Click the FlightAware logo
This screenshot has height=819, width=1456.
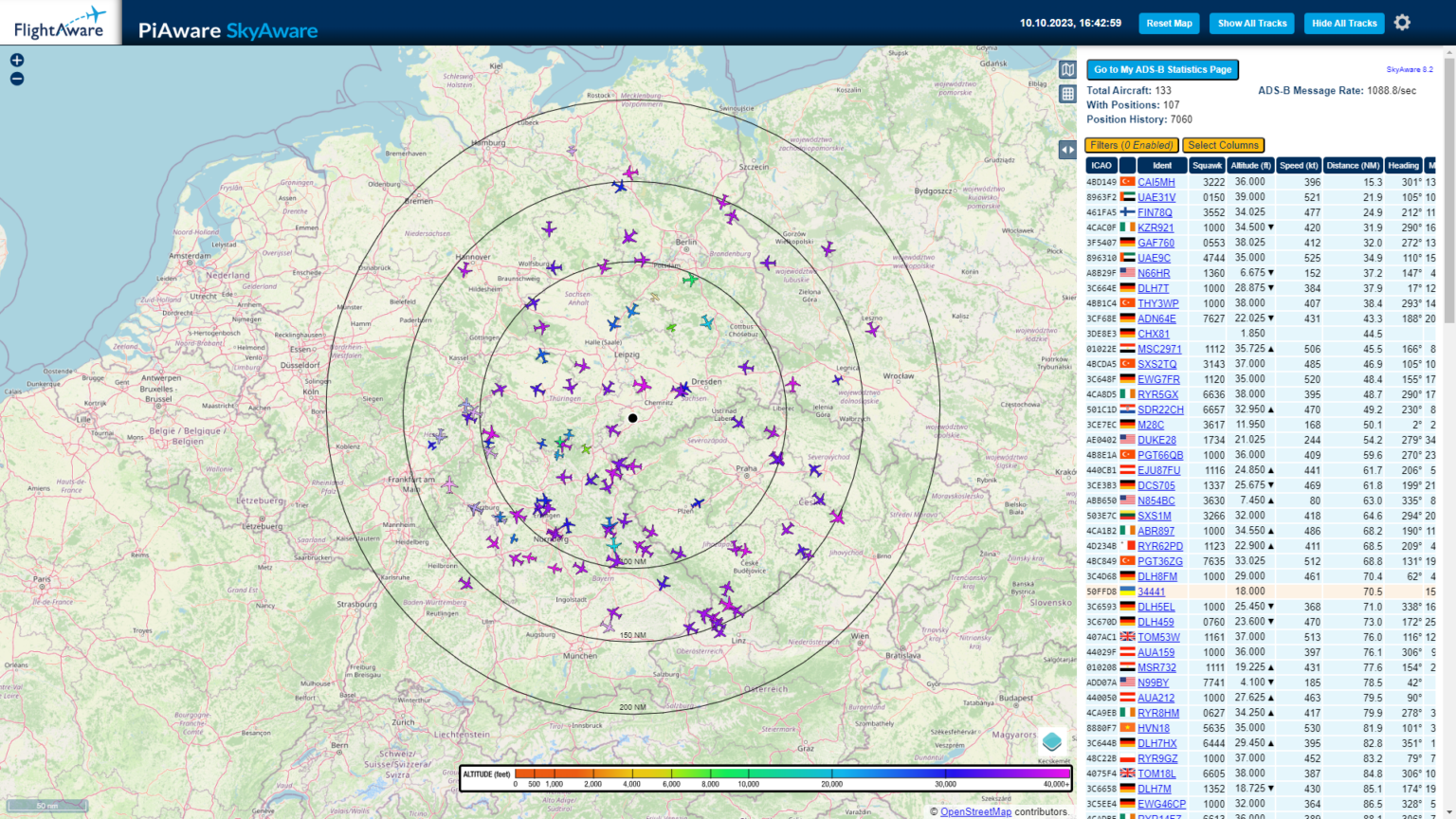[60, 21]
